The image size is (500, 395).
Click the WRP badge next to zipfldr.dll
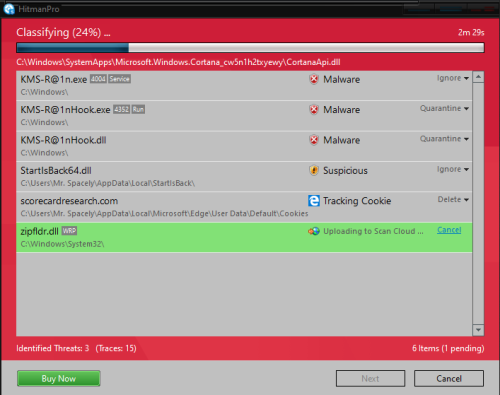pyautogui.click(x=69, y=231)
